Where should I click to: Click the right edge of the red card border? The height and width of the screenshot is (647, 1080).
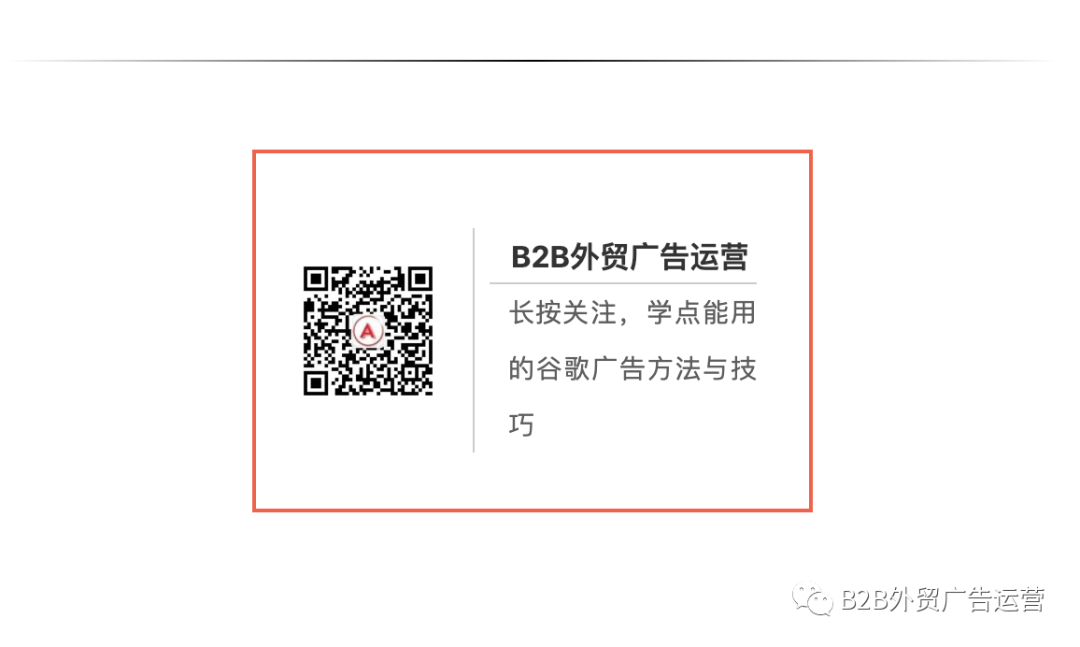(x=811, y=331)
